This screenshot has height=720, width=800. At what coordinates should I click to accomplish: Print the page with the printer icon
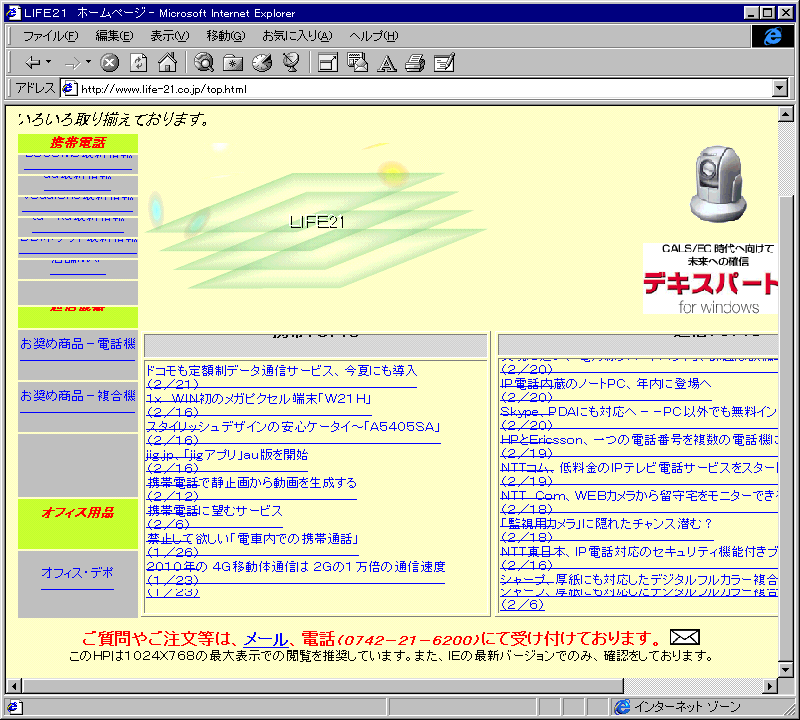[x=415, y=63]
